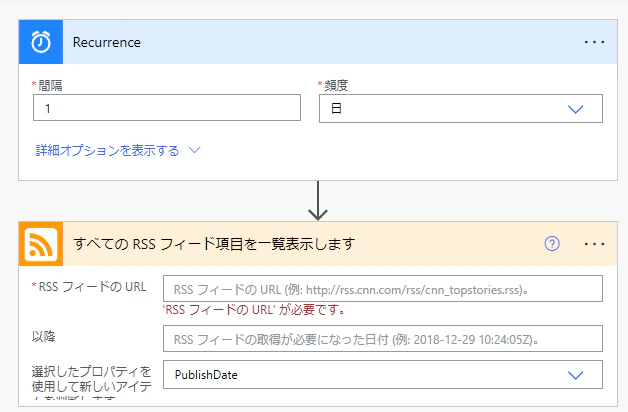Screen dimensions: 628x412
Task: Open the PublishDate property dropdown
Action: coord(382,375)
